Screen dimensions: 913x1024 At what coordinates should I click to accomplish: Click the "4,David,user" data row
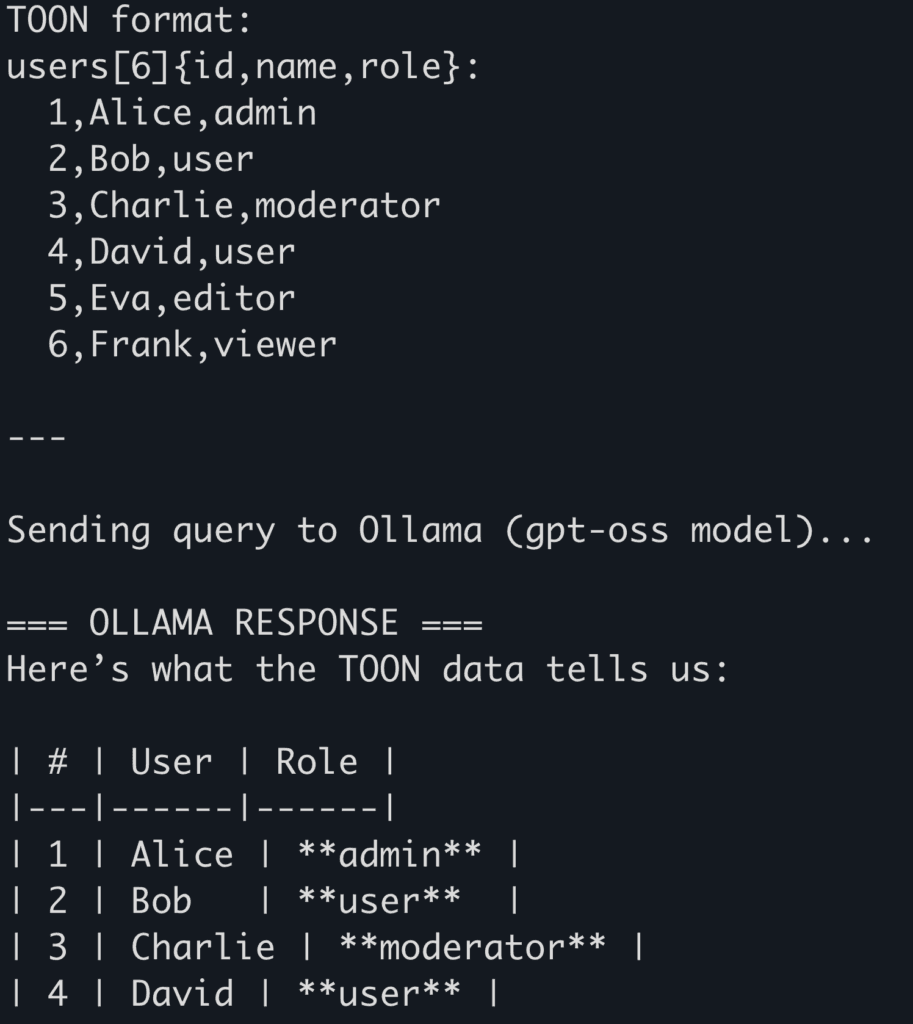[x=171, y=251]
